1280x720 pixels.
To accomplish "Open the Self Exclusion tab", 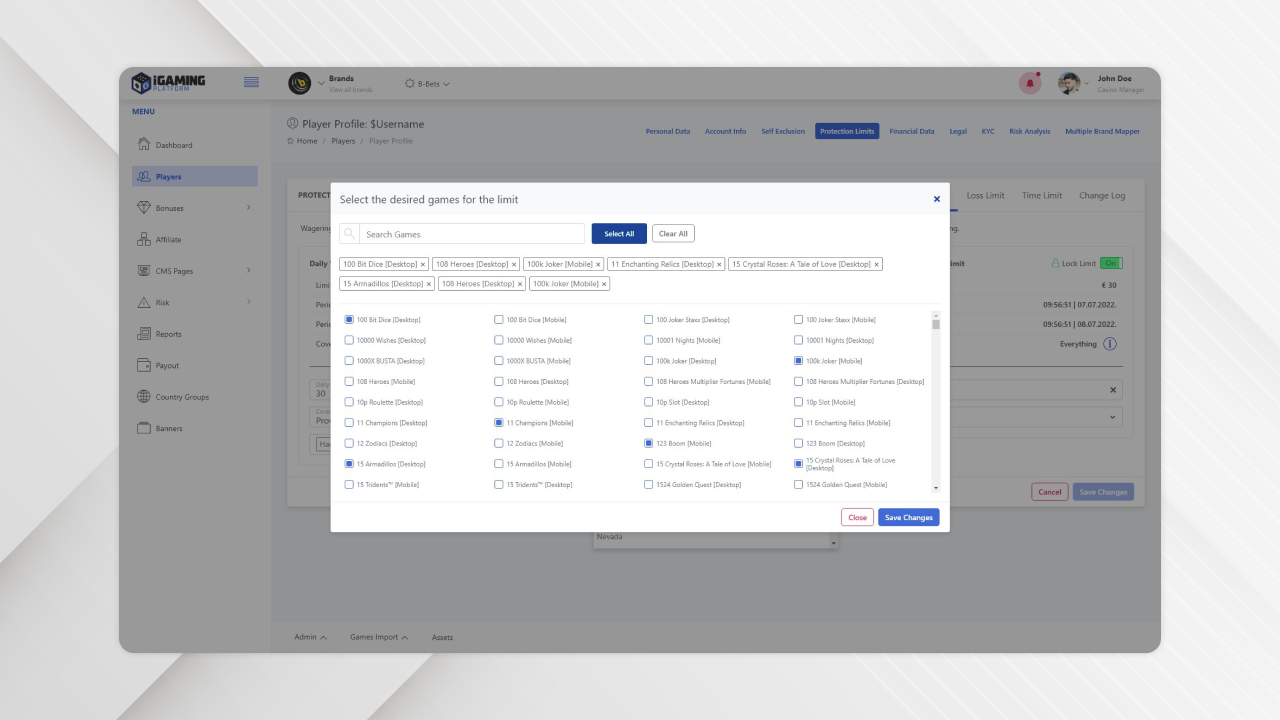I will pyautogui.click(x=783, y=131).
